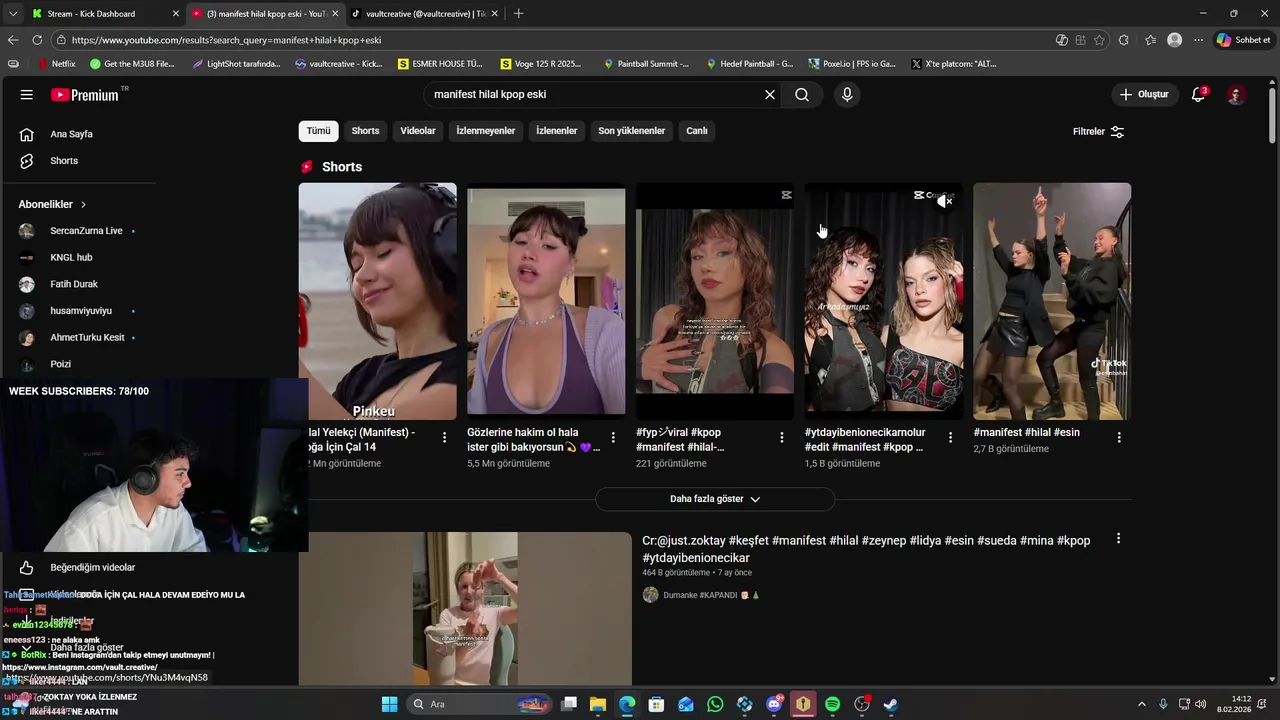Reload the page in browser toolbar

tap(37, 40)
